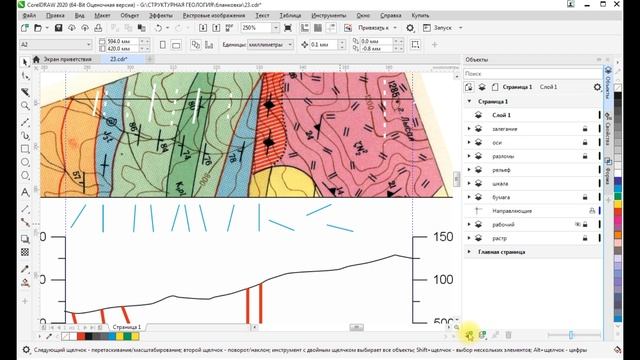Image resolution: width=640 pixels, height=360 pixels.
Task: Toggle lock on the залегание layer
Action: pos(585,129)
